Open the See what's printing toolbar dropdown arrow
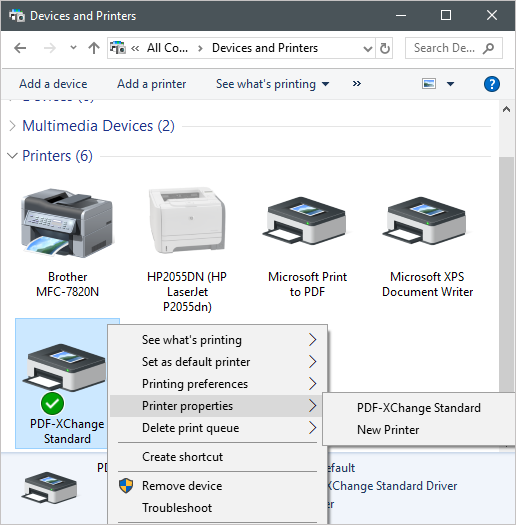Viewport: 516px width, 525px height. 325,84
